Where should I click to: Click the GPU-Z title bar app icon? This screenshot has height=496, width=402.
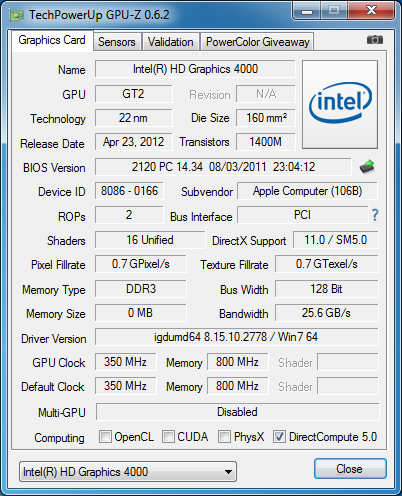pyautogui.click(x=17, y=15)
